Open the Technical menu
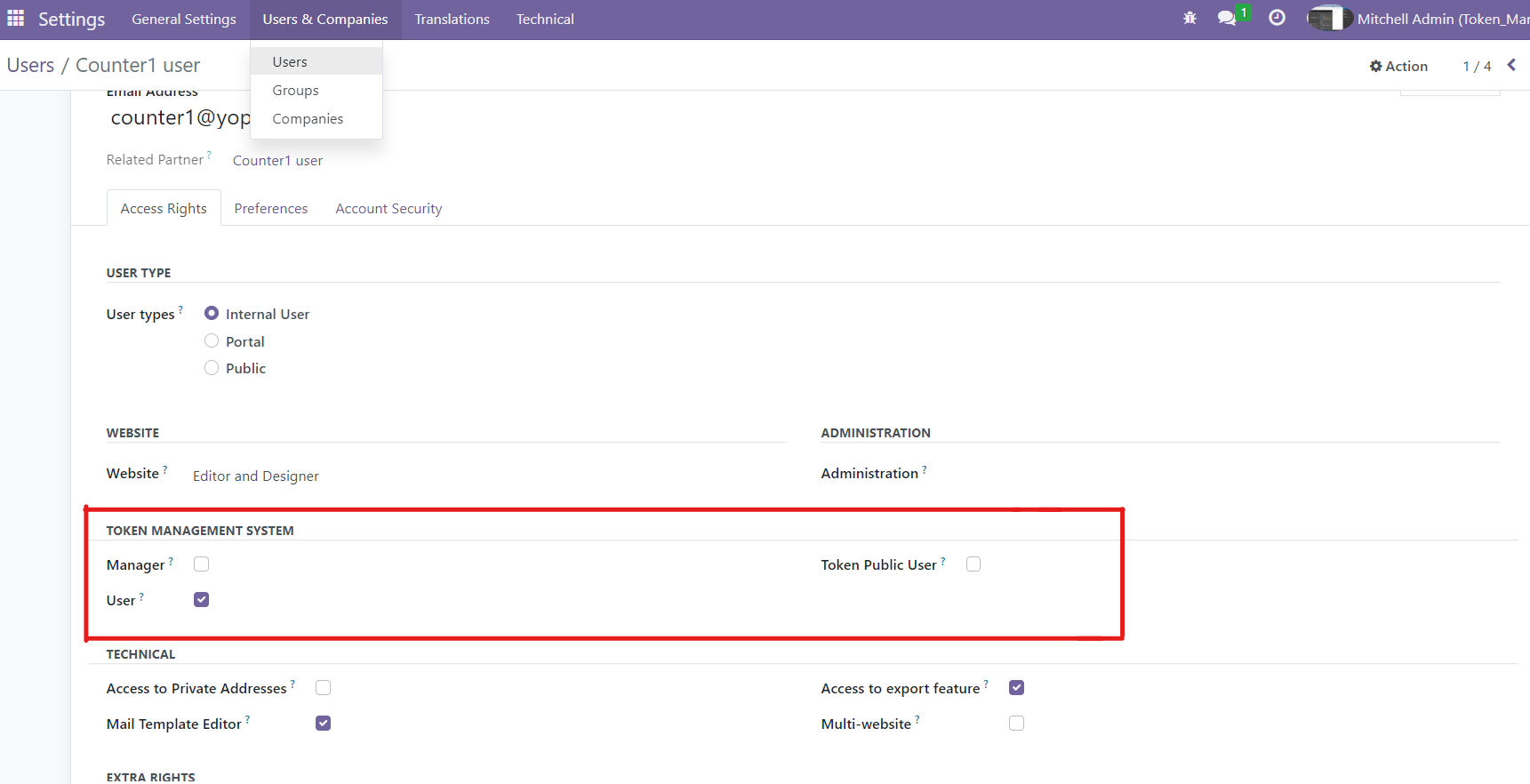The width and height of the screenshot is (1530, 784). click(x=545, y=20)
